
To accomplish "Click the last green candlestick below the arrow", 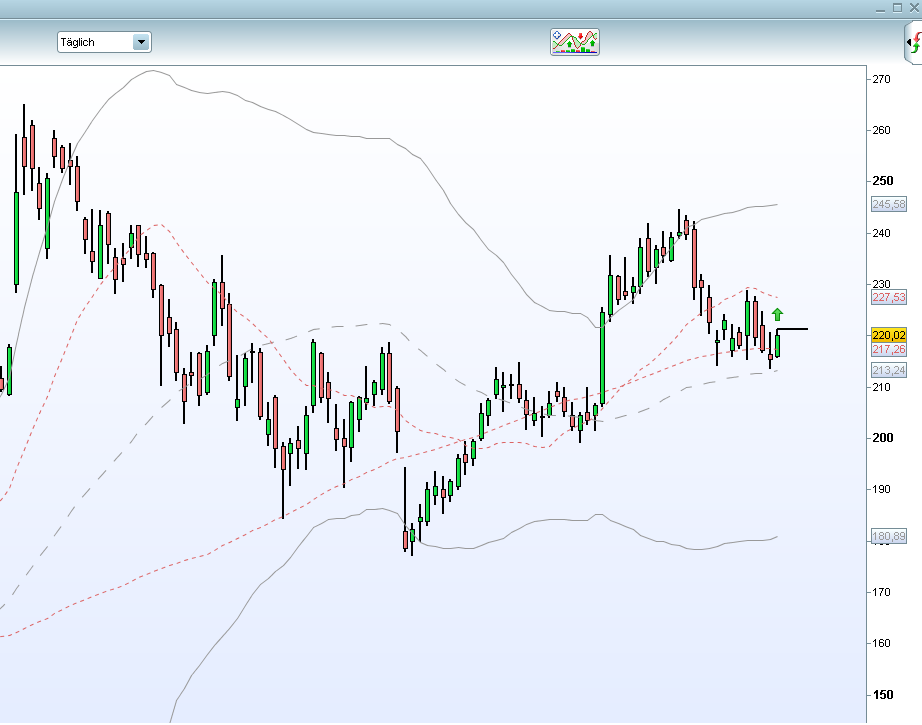I will tap(777, 345).
